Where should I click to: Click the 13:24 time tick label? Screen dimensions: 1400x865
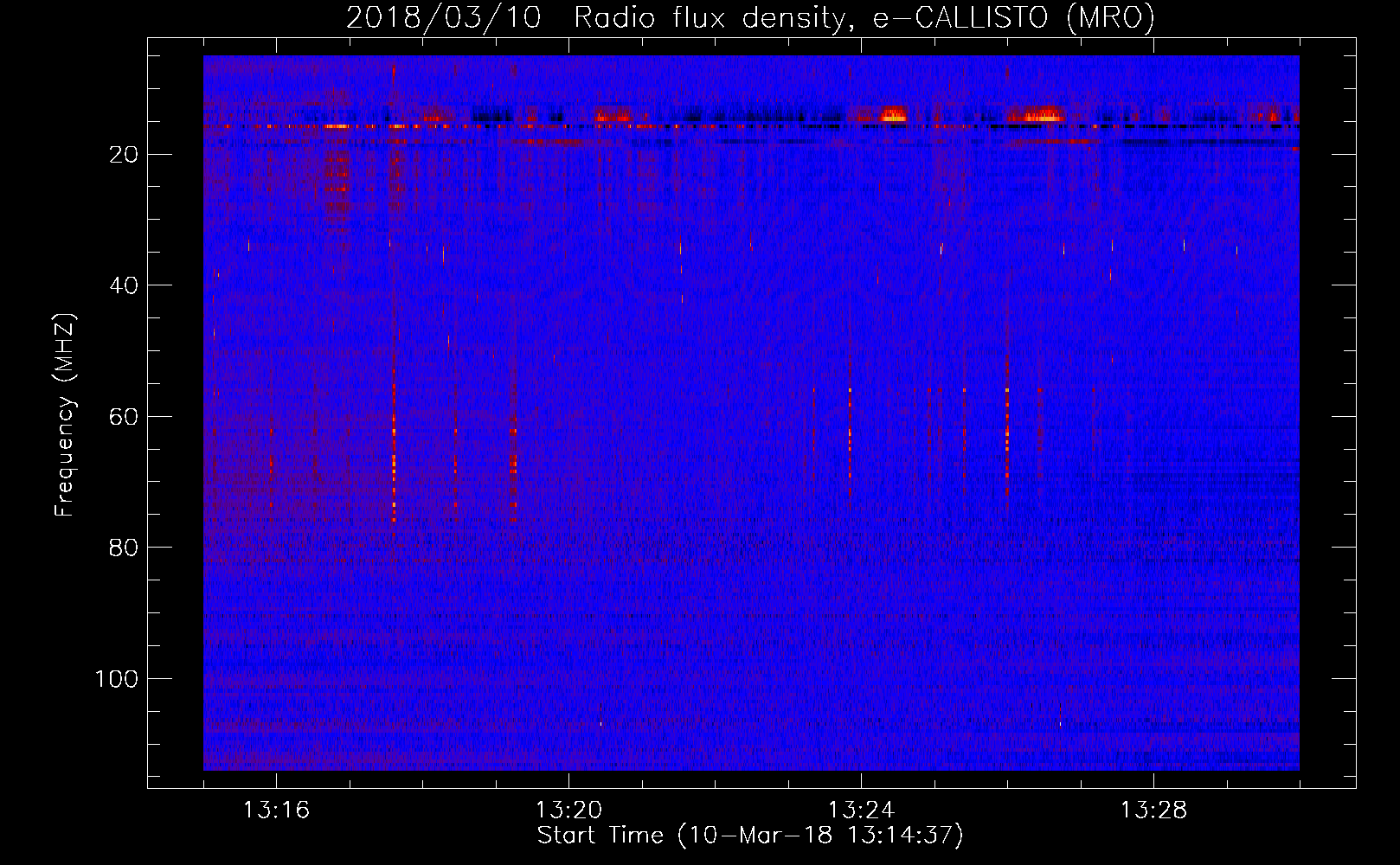click(861, 811)
